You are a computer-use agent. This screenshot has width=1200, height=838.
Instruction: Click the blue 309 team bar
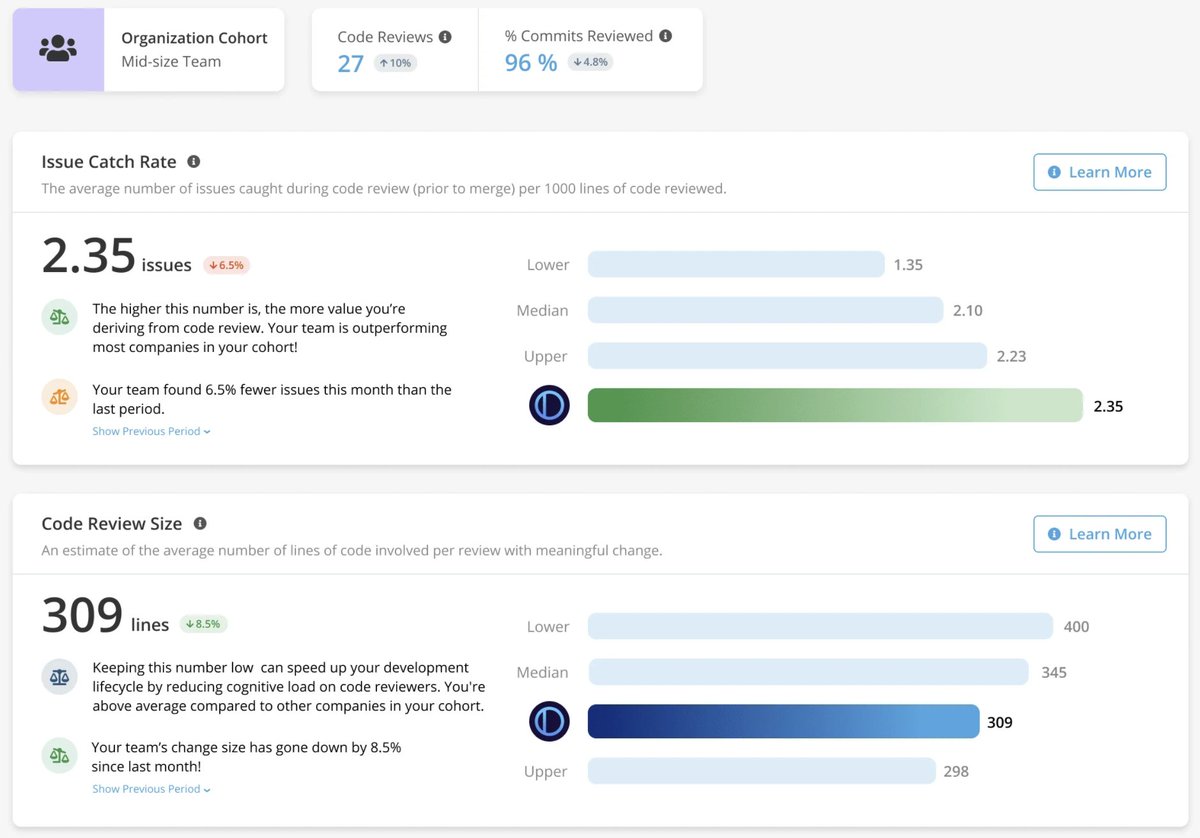[783, 721]
